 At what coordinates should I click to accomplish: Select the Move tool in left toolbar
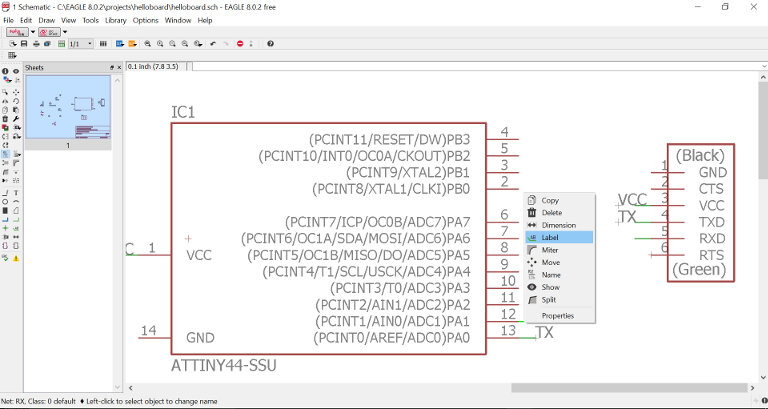[16, 92]
